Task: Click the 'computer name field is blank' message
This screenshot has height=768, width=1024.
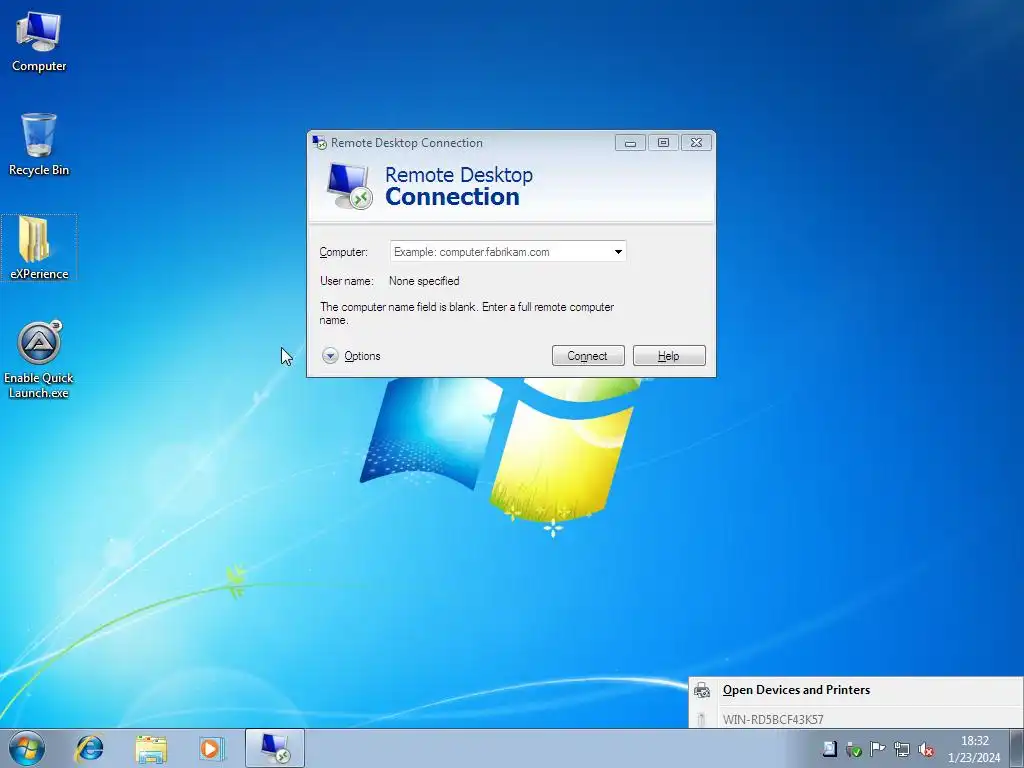Action: (466, 313)
